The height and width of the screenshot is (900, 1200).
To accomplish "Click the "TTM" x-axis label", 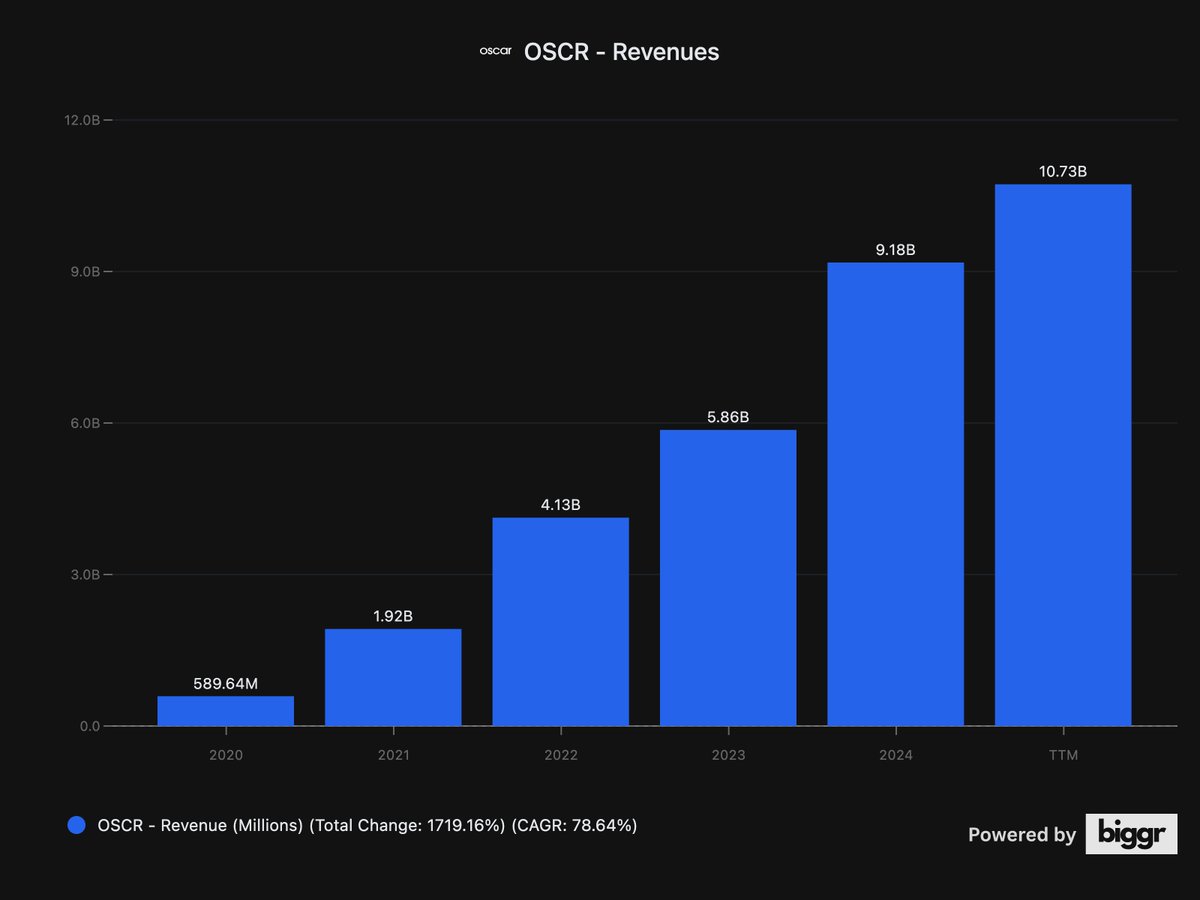I will pos(1063,755).
